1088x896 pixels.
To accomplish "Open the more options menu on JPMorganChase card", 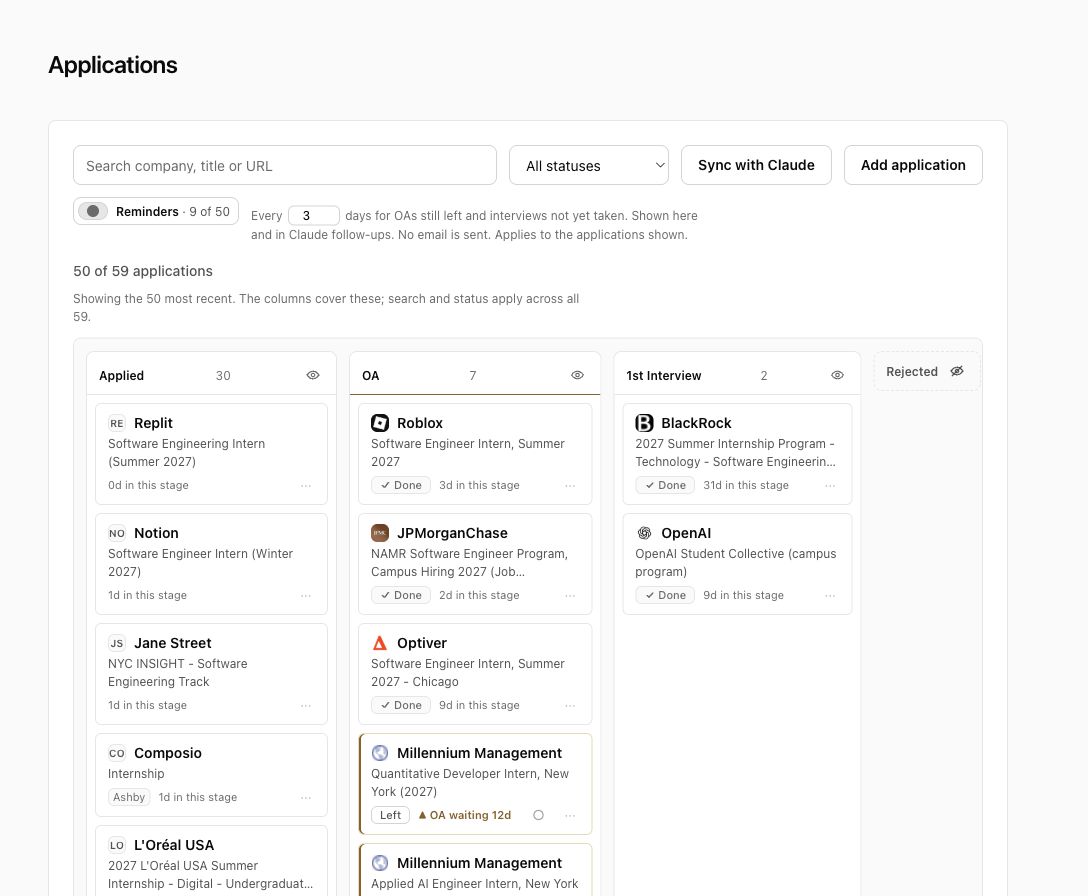I will click(570, 595).
